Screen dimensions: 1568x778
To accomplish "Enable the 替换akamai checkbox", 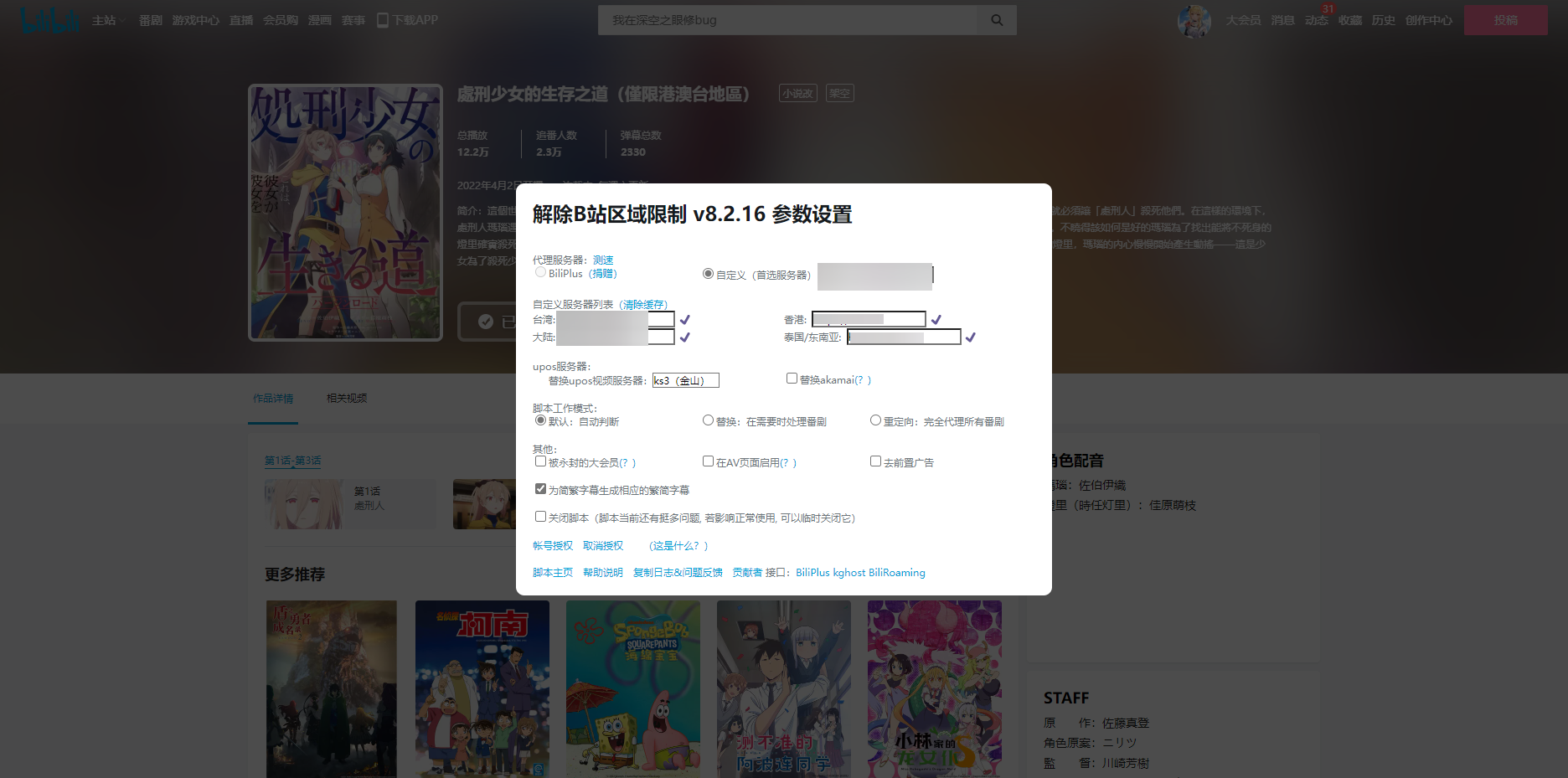I will click(x=792, y=379).
